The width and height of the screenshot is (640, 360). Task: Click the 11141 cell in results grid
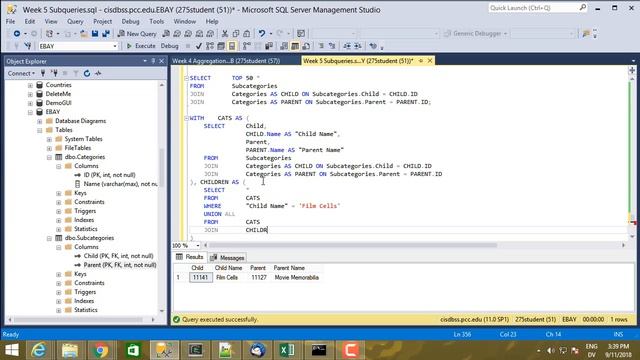(x=200, y=278)
